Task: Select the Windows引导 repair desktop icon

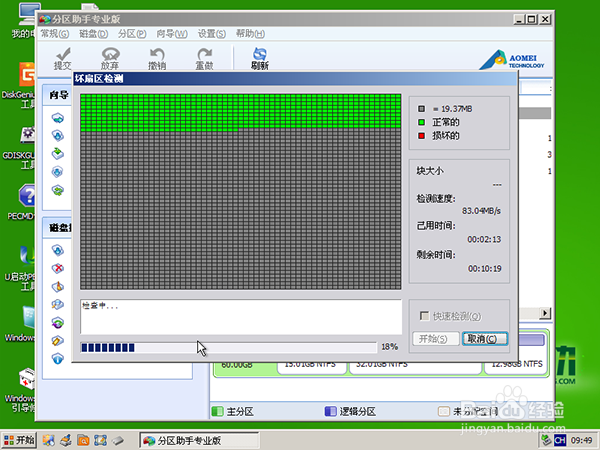Action: 20,390
